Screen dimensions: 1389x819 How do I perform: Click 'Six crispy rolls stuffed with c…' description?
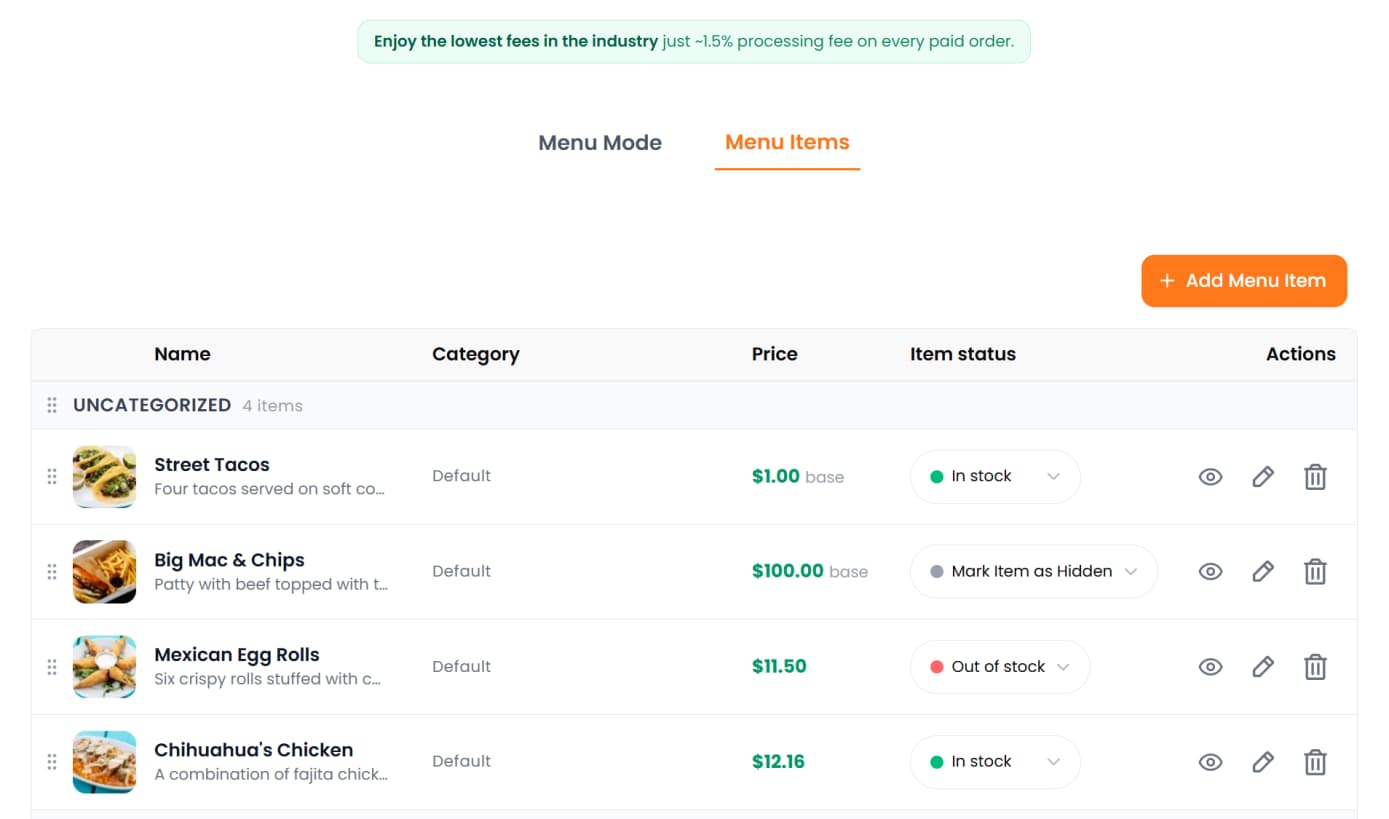click(268, 679)
